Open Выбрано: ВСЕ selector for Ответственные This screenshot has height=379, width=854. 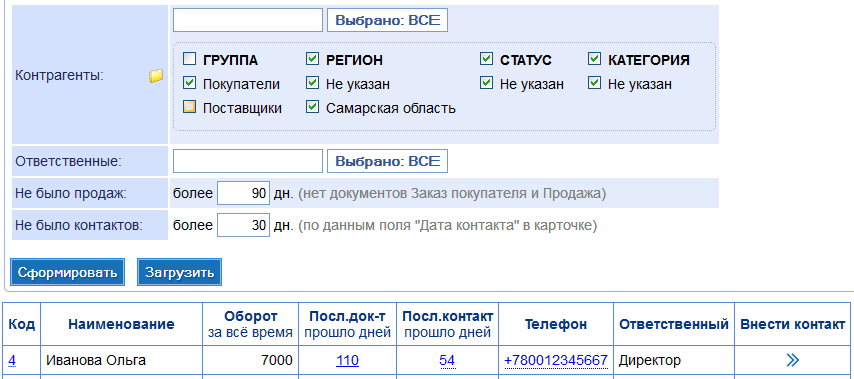(x=387, y=161)
